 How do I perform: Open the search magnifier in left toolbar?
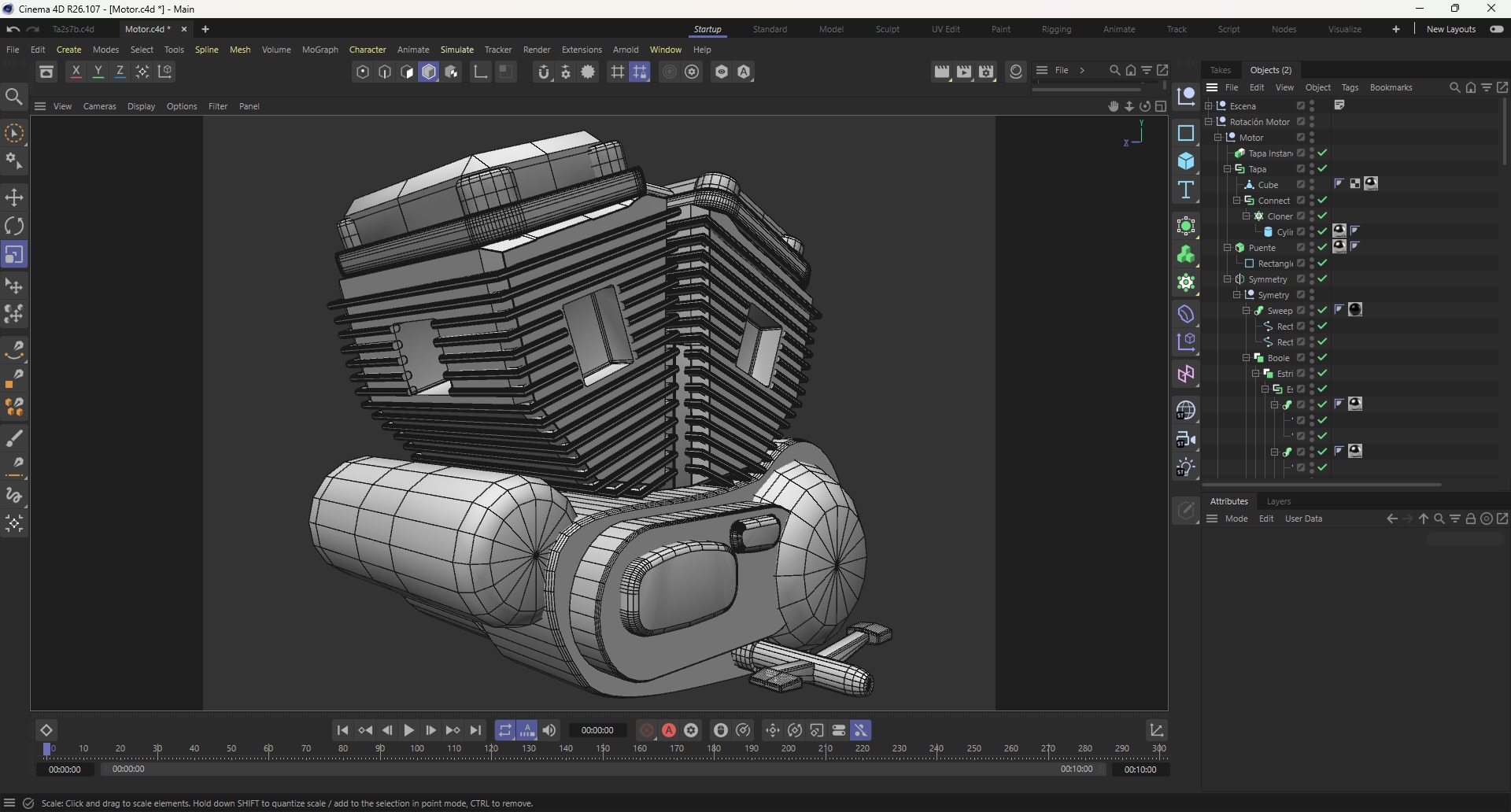[x=14, y=97]
